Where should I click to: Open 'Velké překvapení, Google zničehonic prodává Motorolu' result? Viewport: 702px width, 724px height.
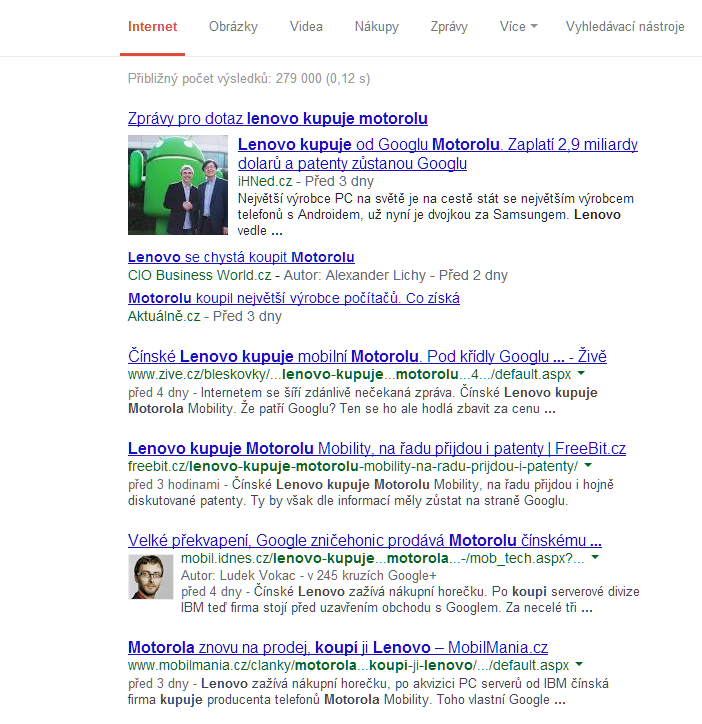coord(365,540)
